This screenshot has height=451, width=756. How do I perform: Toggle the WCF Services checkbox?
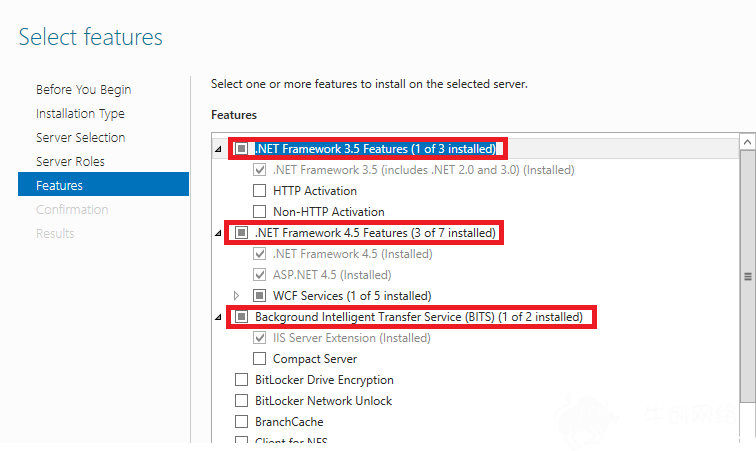(x=259, y=295)
